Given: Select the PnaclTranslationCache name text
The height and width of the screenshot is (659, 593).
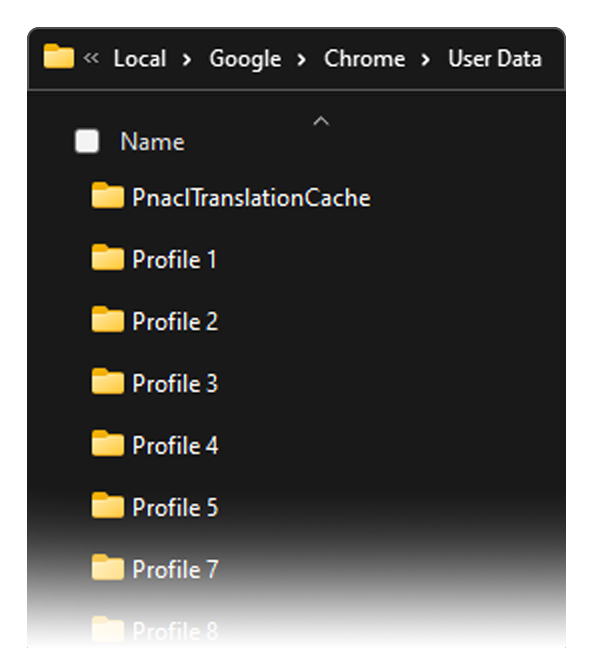Looking at the screenshot, I should click(251, 198).
